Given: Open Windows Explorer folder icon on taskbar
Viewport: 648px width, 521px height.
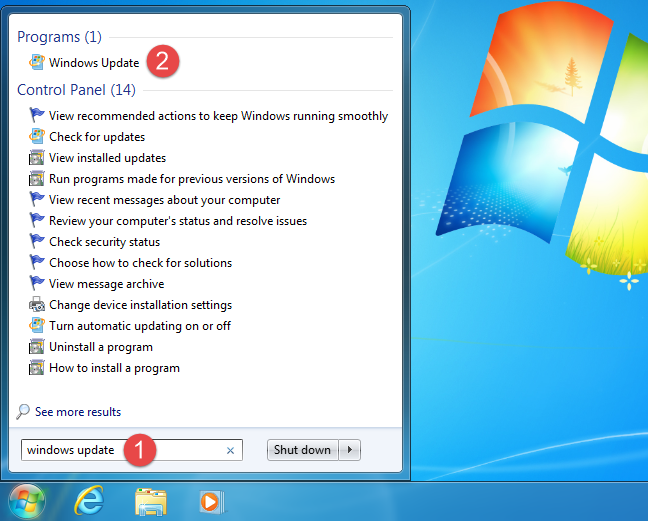Looking at the screenshot, I should click(150, 502).
